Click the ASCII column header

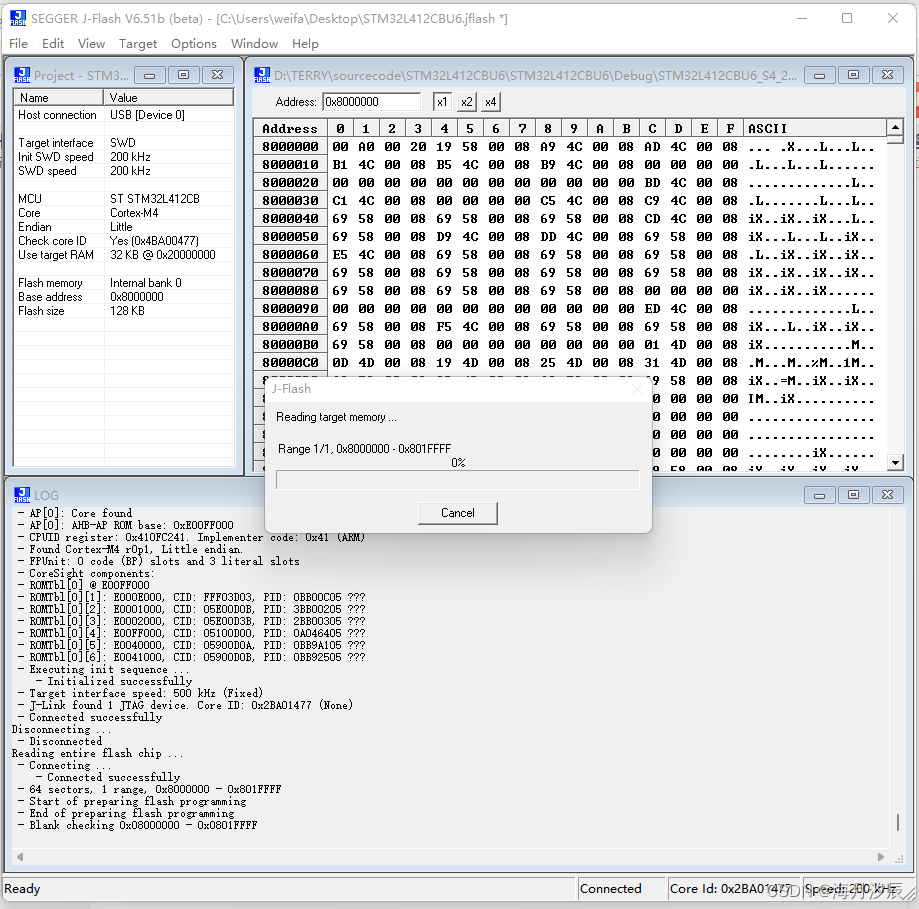(x=815, y=128)
